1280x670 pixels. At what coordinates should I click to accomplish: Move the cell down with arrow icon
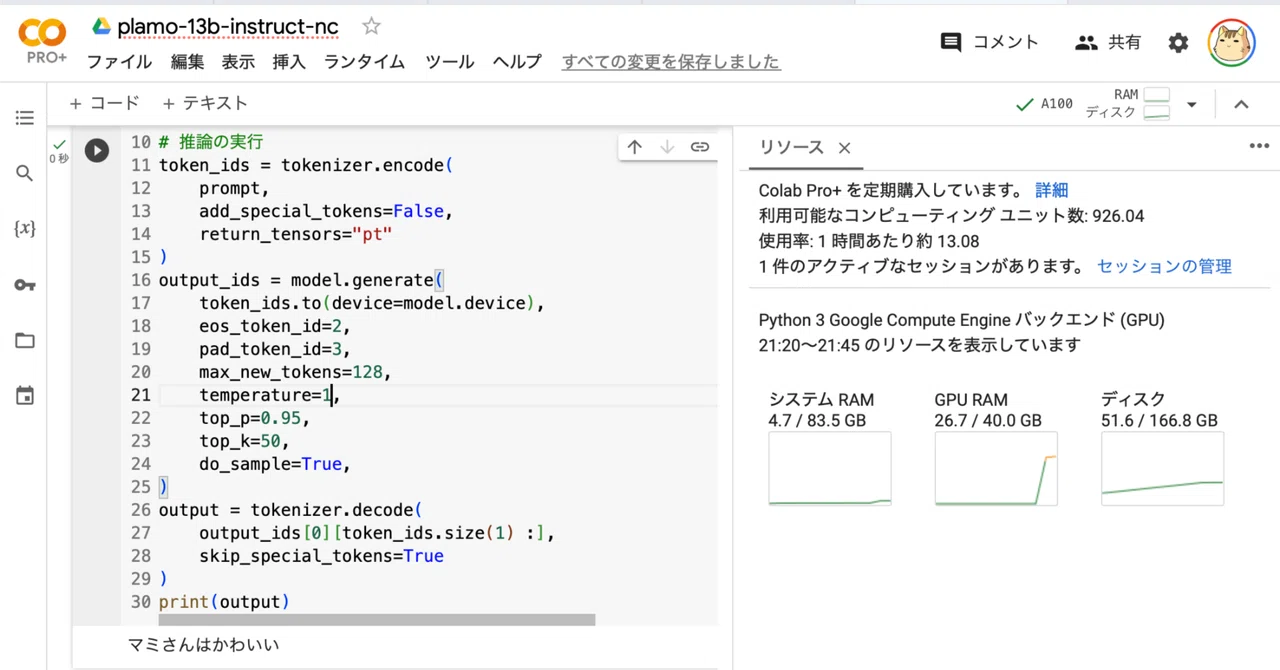[x=667, y=147]
